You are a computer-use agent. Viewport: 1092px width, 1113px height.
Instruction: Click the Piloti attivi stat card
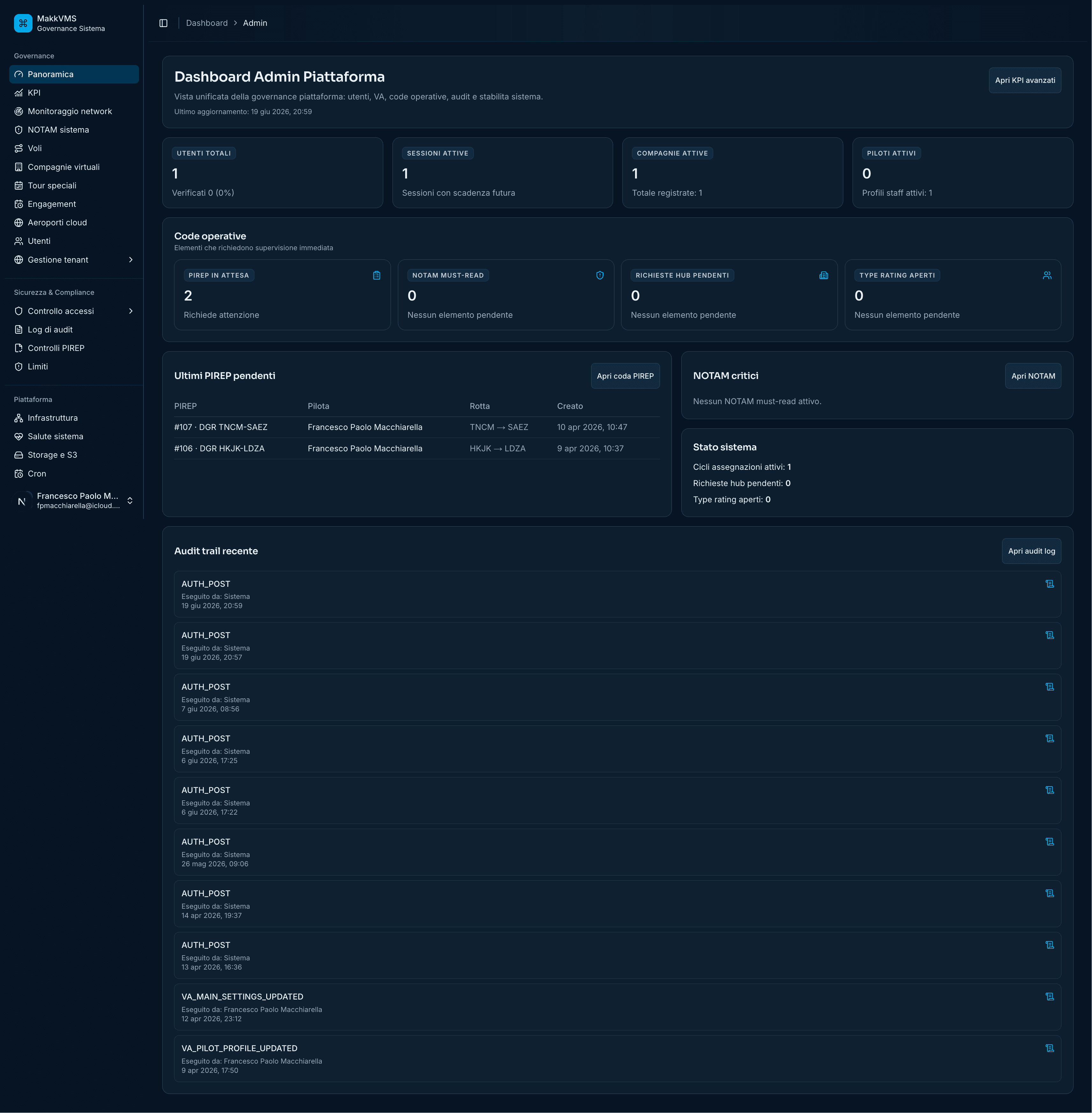(x=962, y=173)
